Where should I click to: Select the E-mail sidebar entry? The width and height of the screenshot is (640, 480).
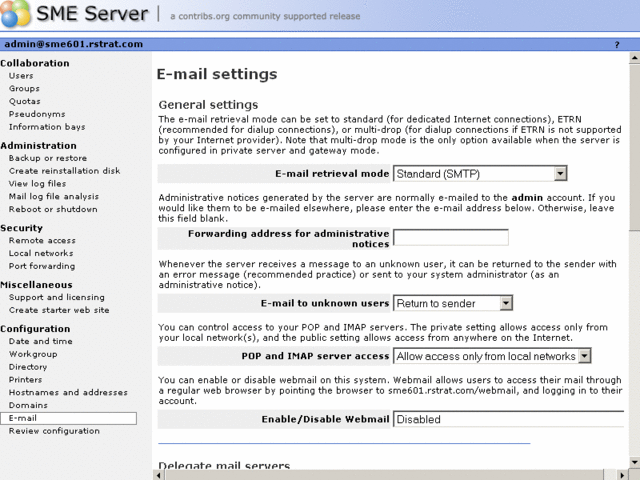[69, 418]
